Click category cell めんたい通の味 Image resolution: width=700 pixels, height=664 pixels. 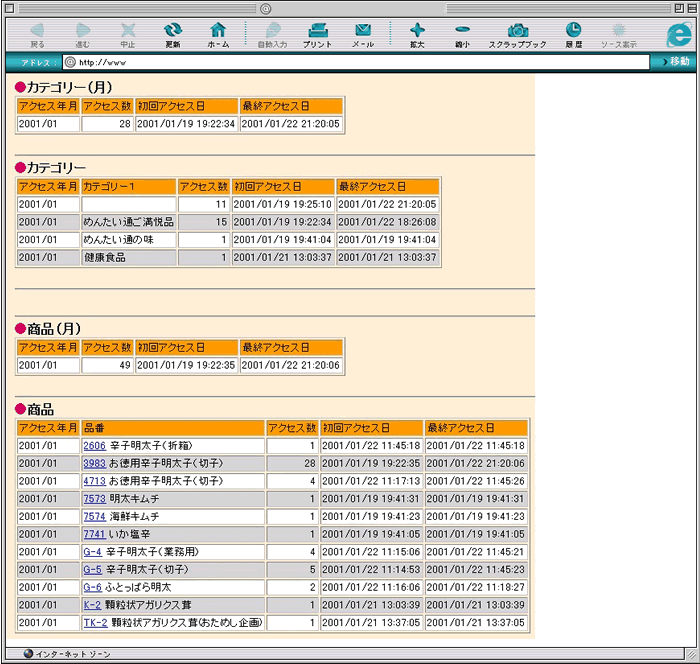(129, 240)
